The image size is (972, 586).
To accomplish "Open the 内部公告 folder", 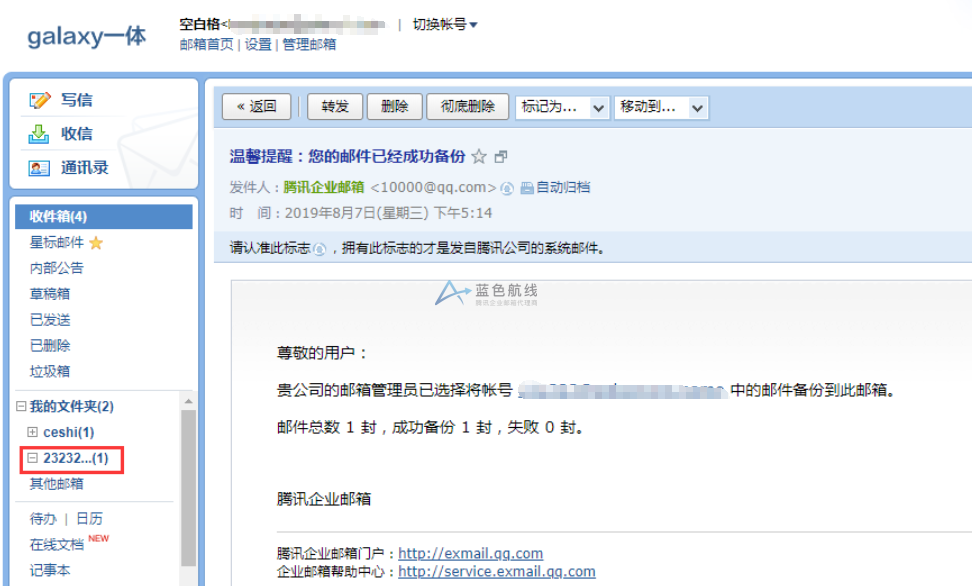I will (x=56, y=268).
